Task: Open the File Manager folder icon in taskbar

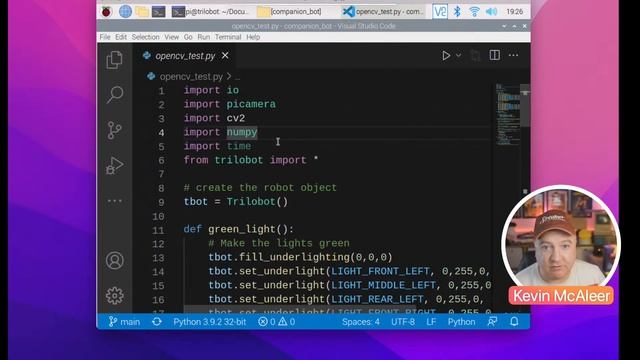Action: [142, 11]
